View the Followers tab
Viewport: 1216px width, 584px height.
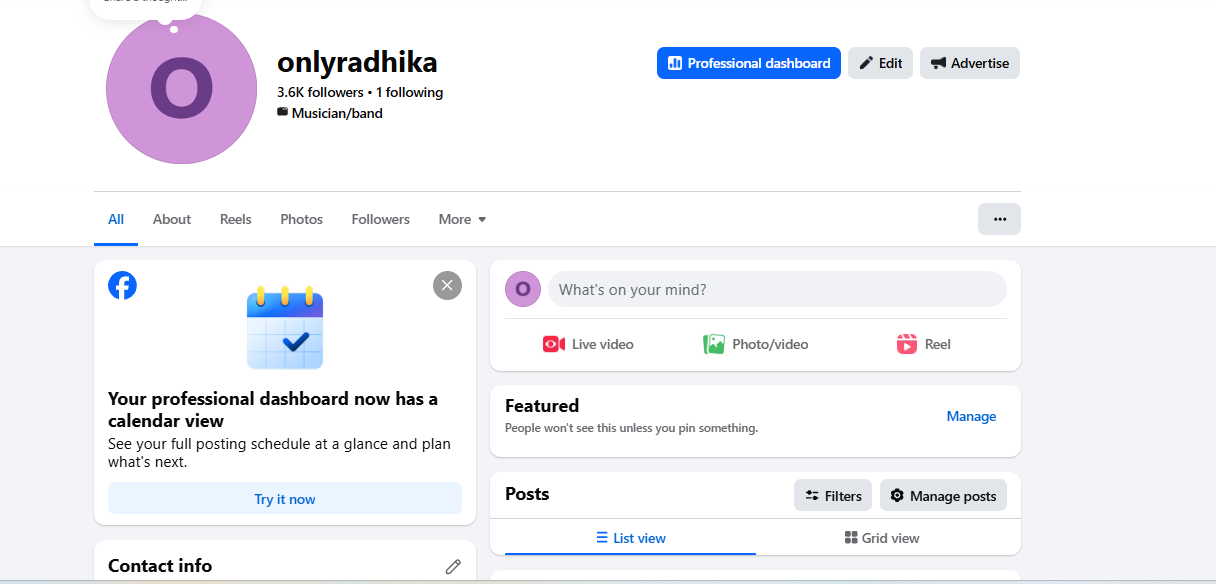pos(381,219)
